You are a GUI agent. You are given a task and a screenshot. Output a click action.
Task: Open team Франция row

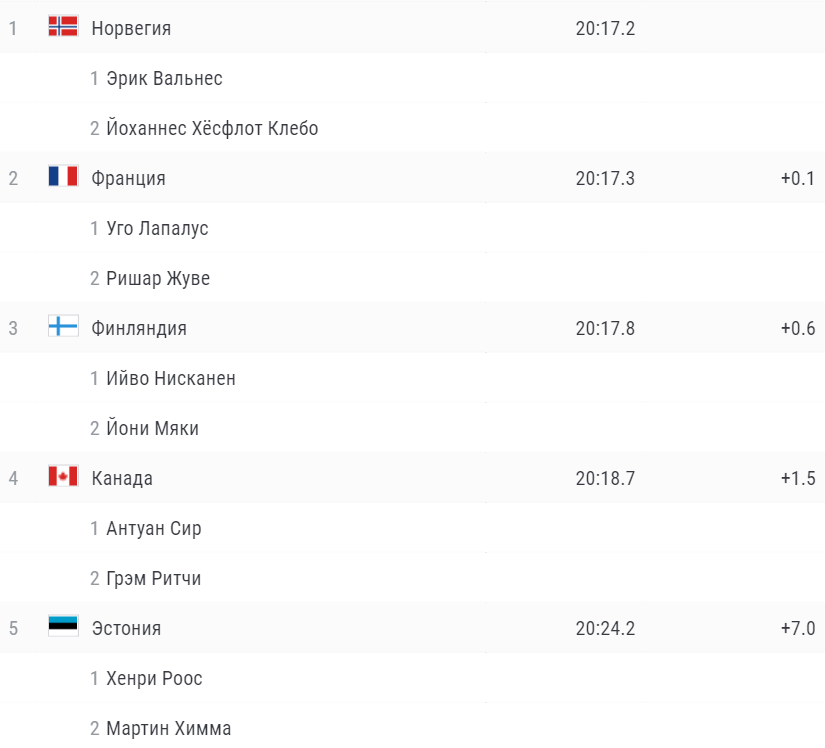(412, 178)
